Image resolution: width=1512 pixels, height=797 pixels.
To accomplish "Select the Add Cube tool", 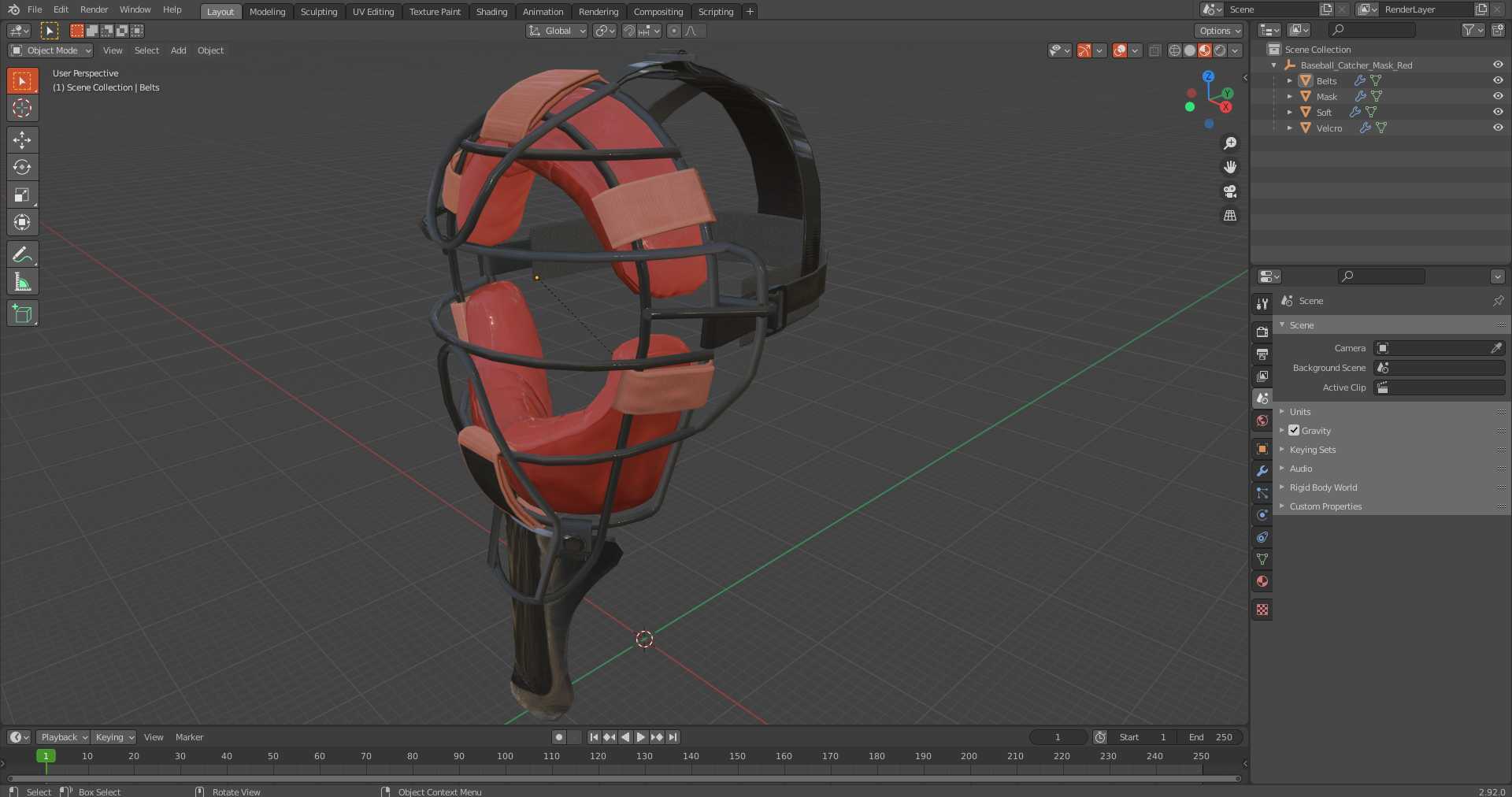I will pyautogui.click(x=22, y=313).
